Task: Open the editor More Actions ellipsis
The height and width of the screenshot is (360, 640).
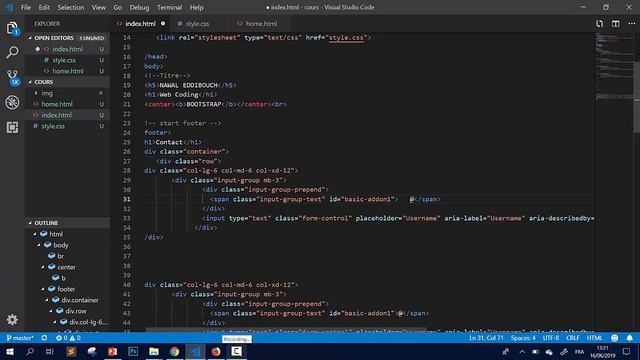Action: click(631, 24)
